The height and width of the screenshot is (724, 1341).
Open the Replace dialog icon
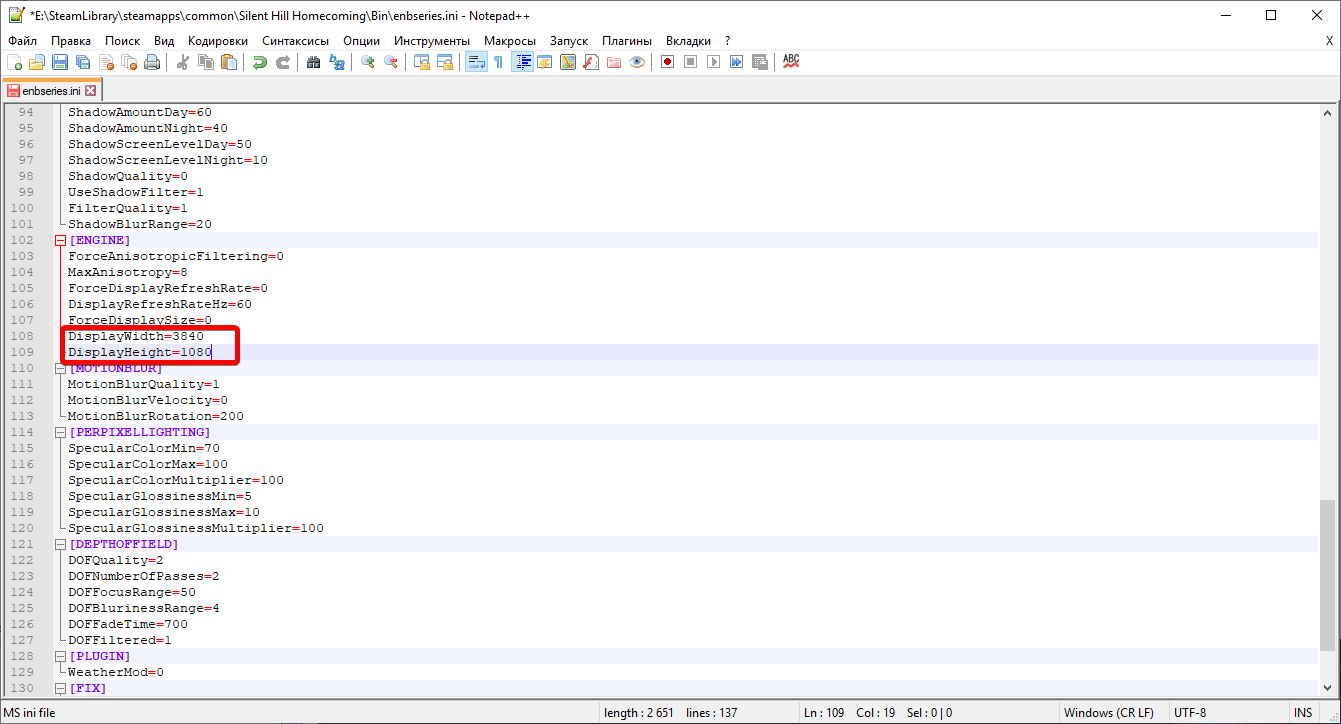pyautogui.click(x=337, y=62)
